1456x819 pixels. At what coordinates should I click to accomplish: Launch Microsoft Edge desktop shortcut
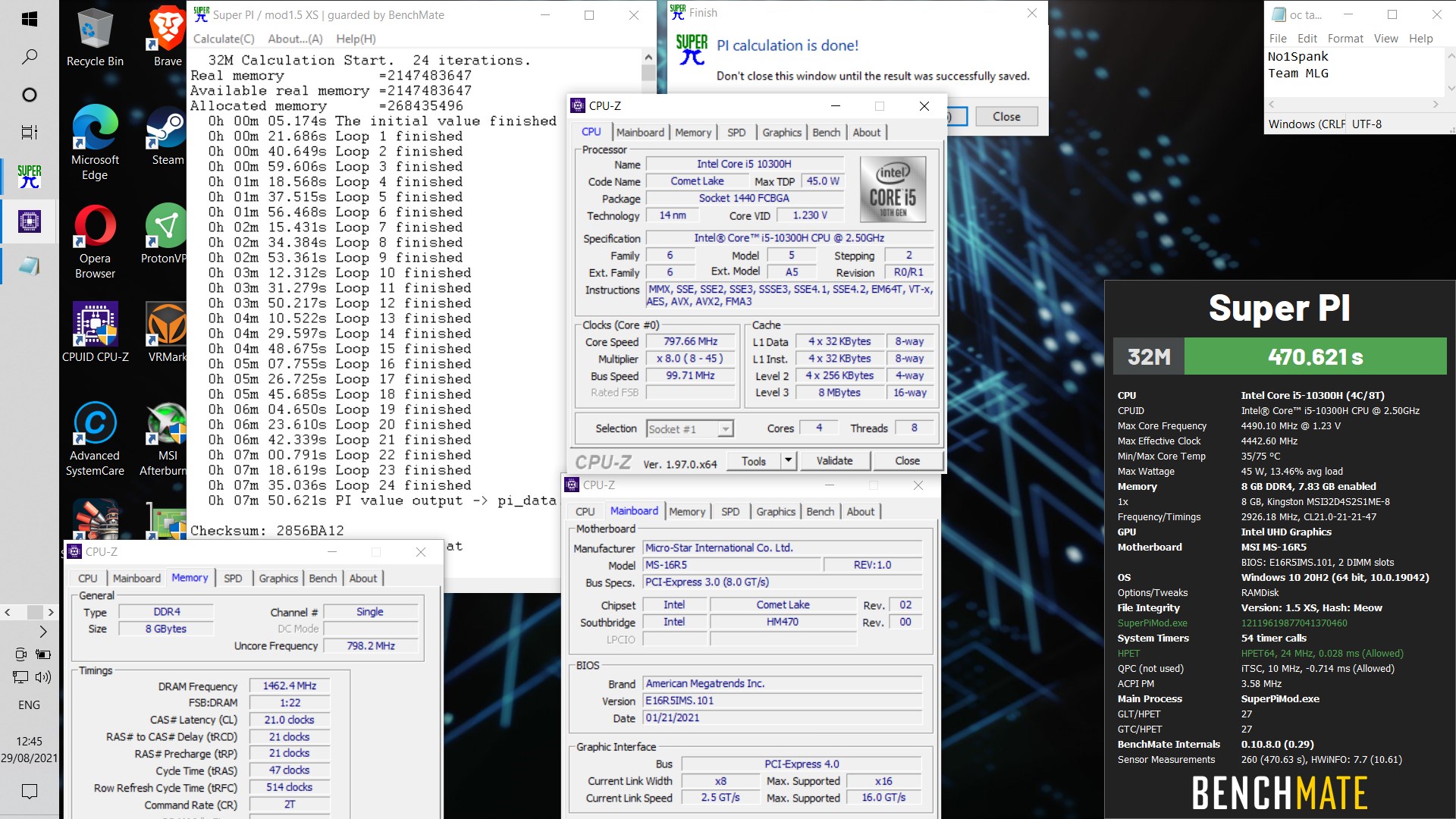pyautogui.click(x=95, y=142)
